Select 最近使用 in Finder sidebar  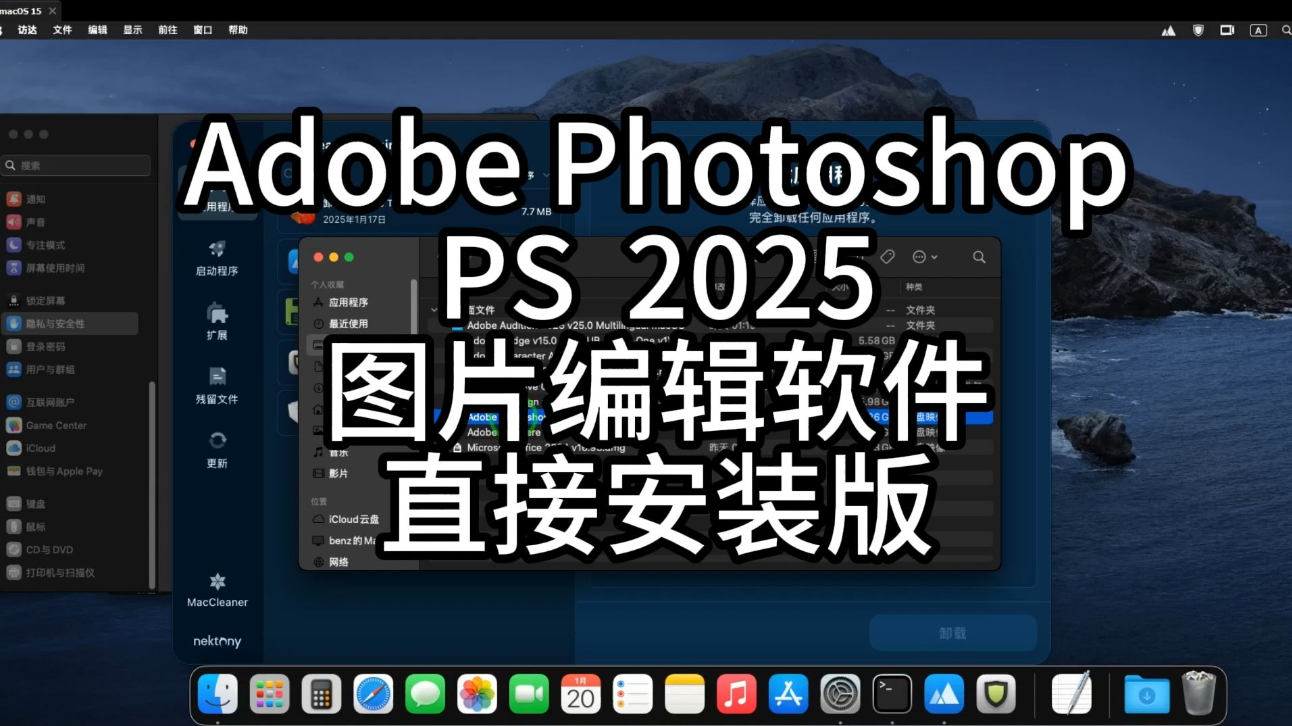click(x=340, y=323)
